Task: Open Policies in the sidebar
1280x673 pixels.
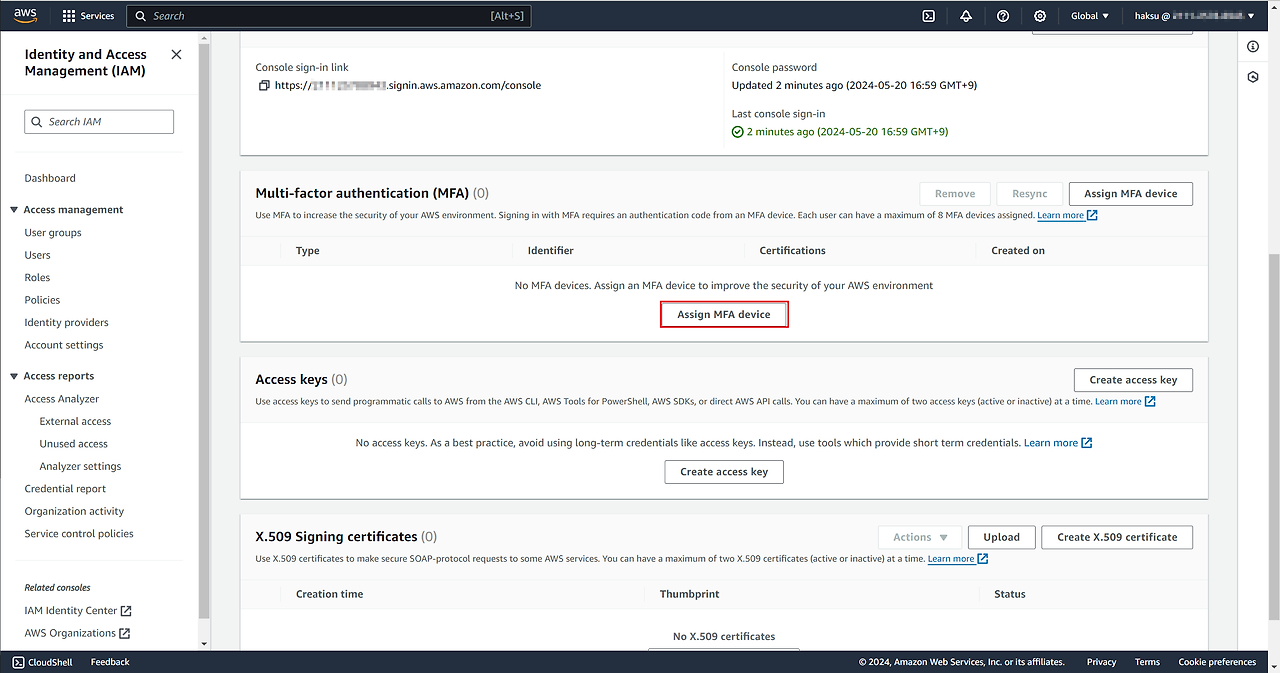Action: click(42, 300)
